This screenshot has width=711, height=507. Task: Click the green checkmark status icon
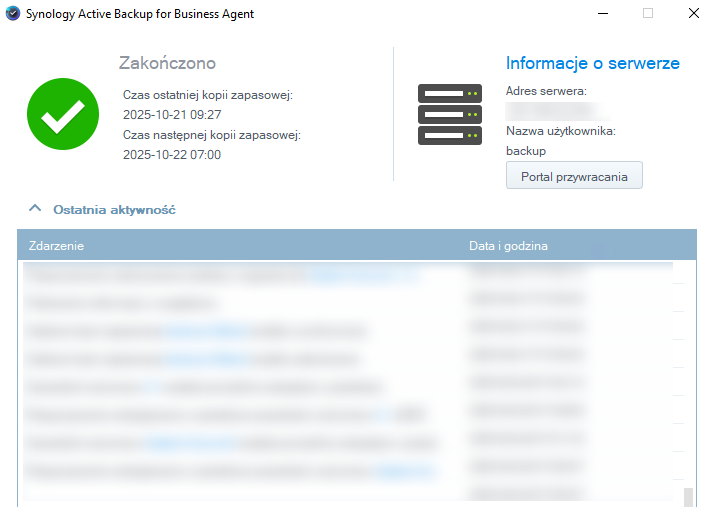pos(62,115)
